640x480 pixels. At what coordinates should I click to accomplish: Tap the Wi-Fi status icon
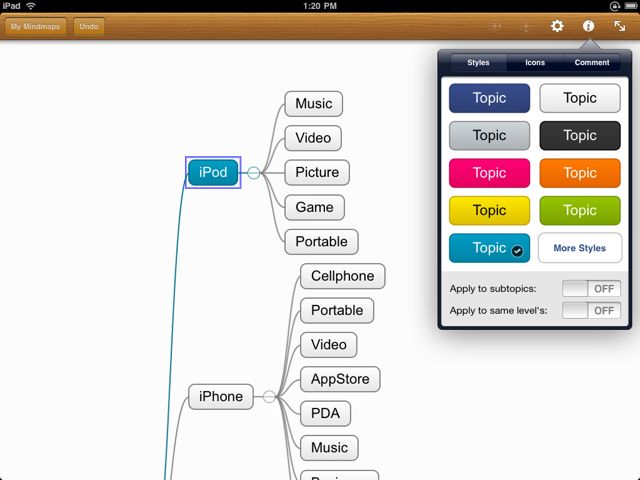[x=31, y=6]
